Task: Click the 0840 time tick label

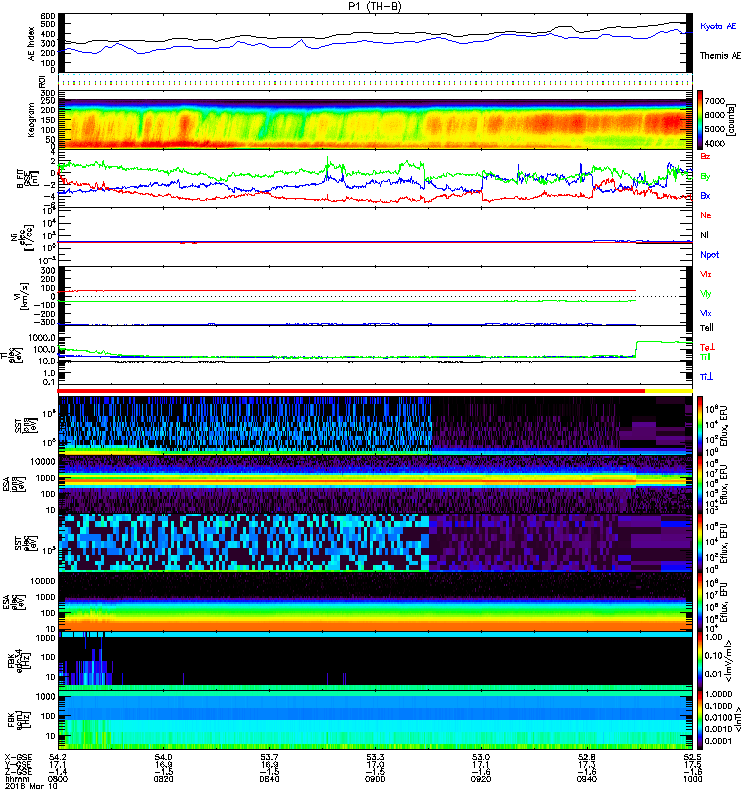Action: coord(269,779)
